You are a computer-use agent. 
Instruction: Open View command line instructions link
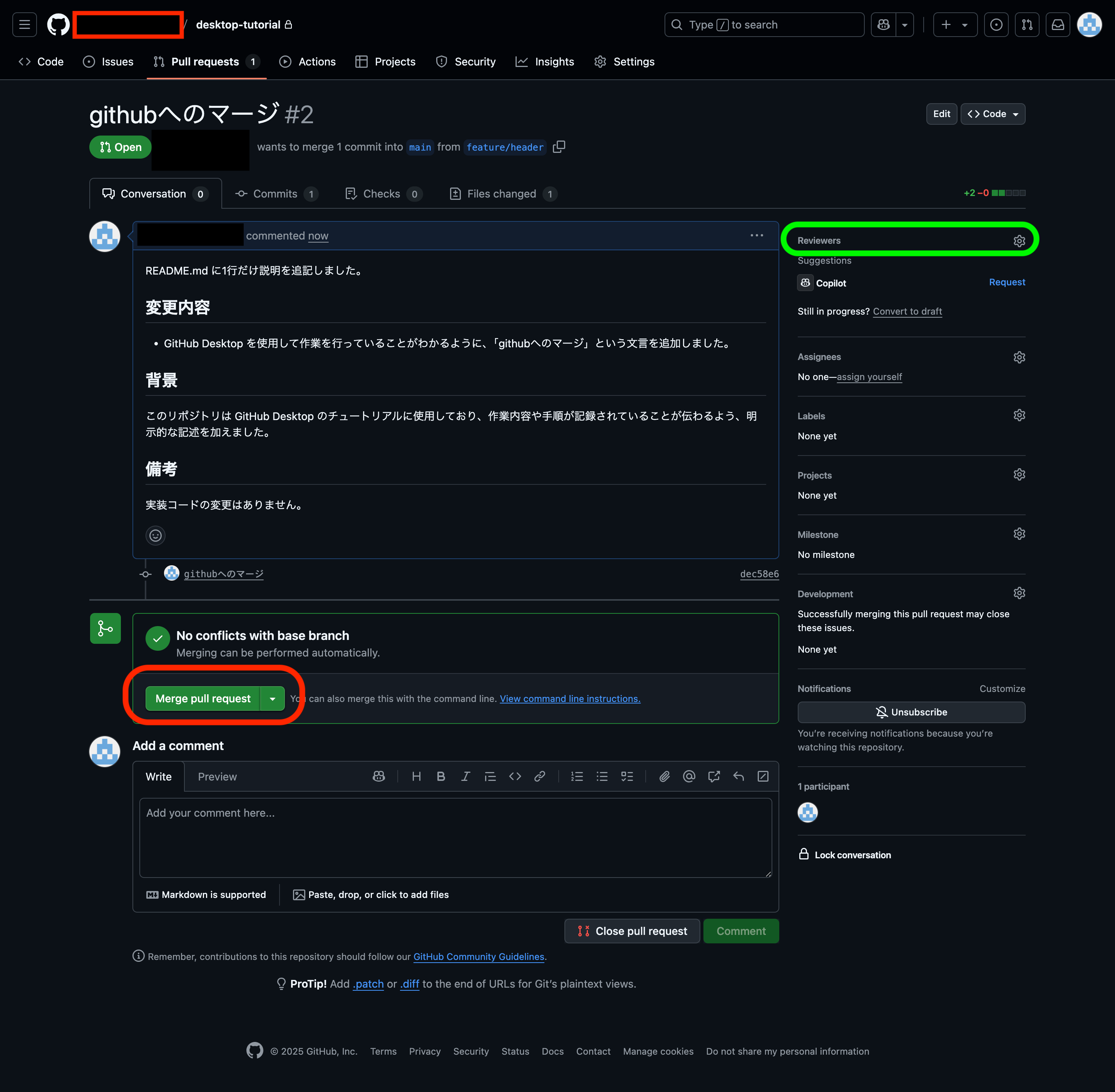click(569, 698)
